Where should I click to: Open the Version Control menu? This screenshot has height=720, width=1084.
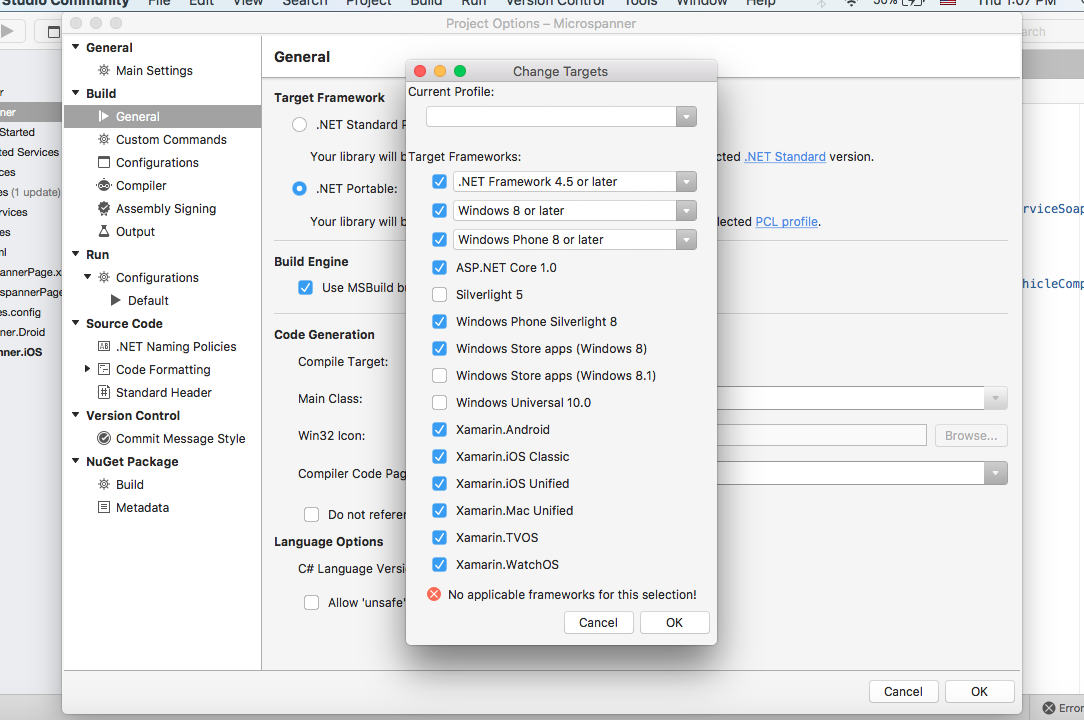click(554, 4)
